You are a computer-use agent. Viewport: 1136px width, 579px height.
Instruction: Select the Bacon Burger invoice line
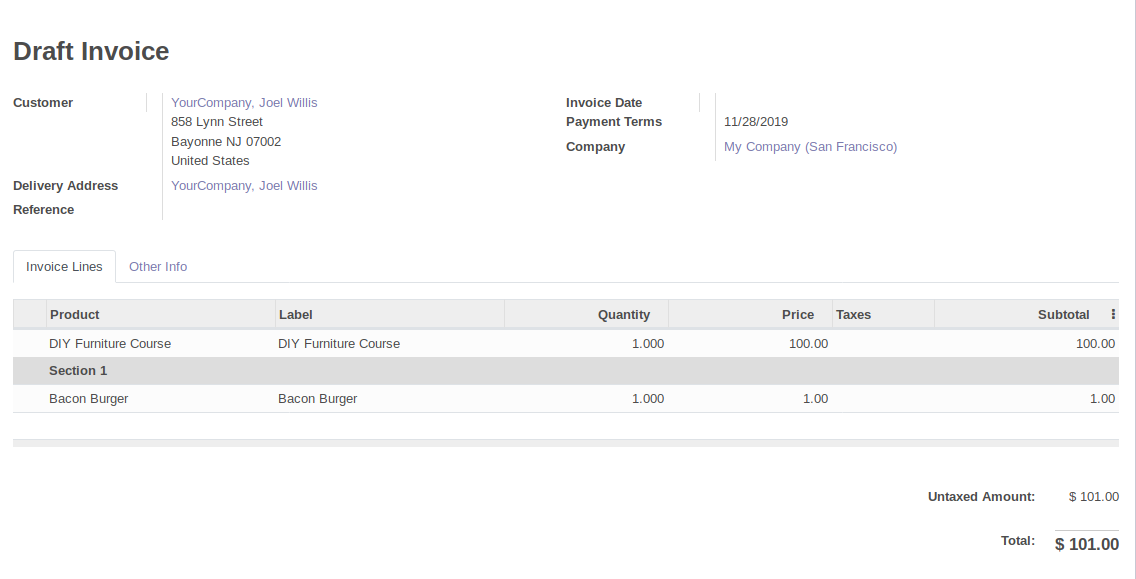89,398
